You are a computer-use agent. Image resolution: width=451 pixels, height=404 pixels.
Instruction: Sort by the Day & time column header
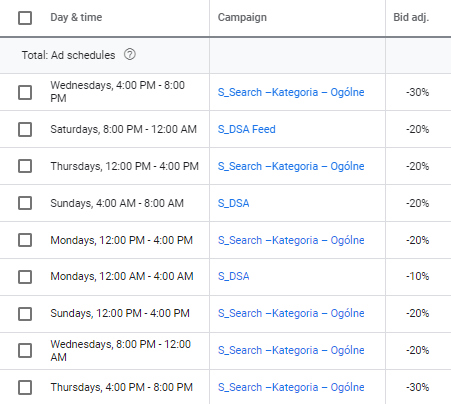76,17
